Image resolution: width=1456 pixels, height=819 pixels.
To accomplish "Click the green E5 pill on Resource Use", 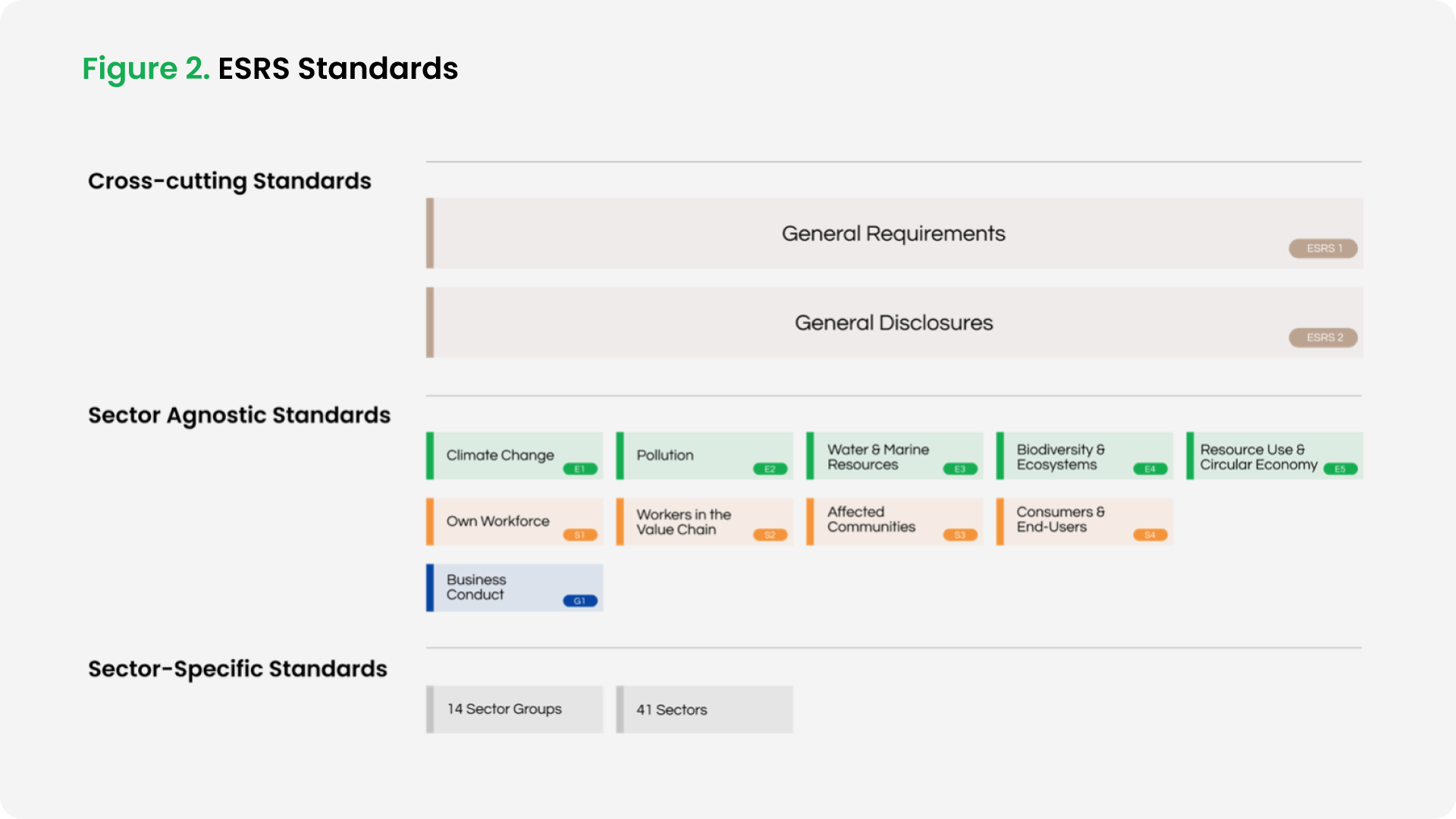I will (x=1339, y=469).
